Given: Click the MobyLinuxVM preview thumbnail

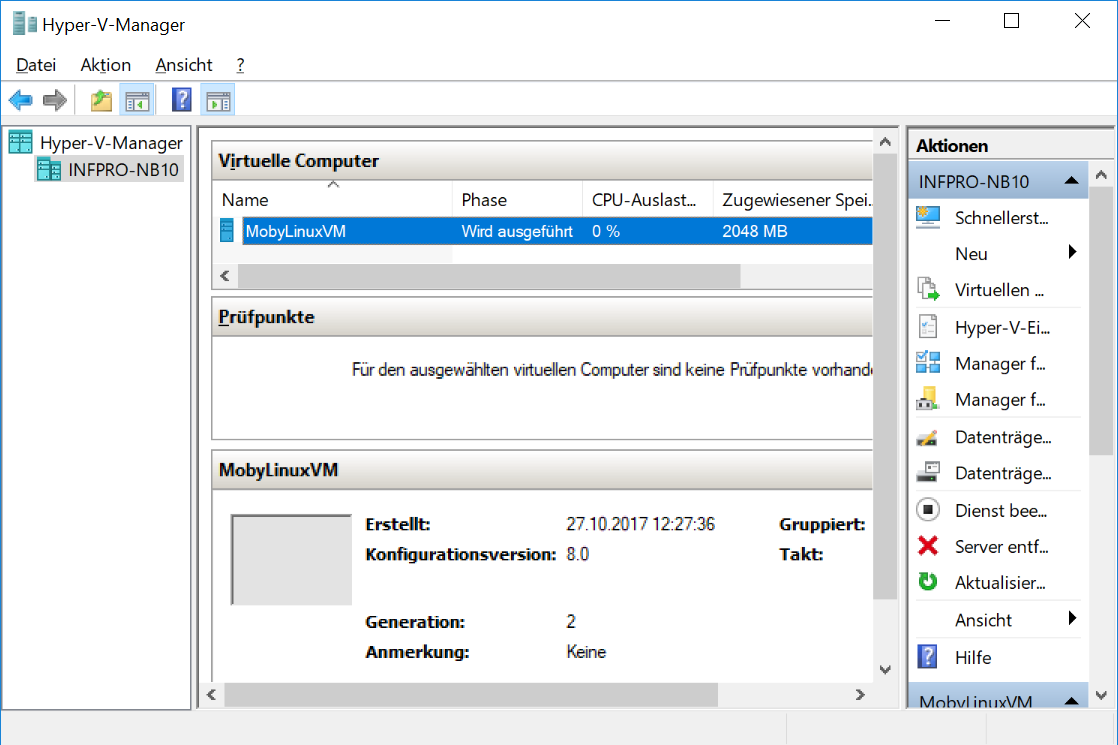Looking at the screenshot, I should click(x=291, y=560).
